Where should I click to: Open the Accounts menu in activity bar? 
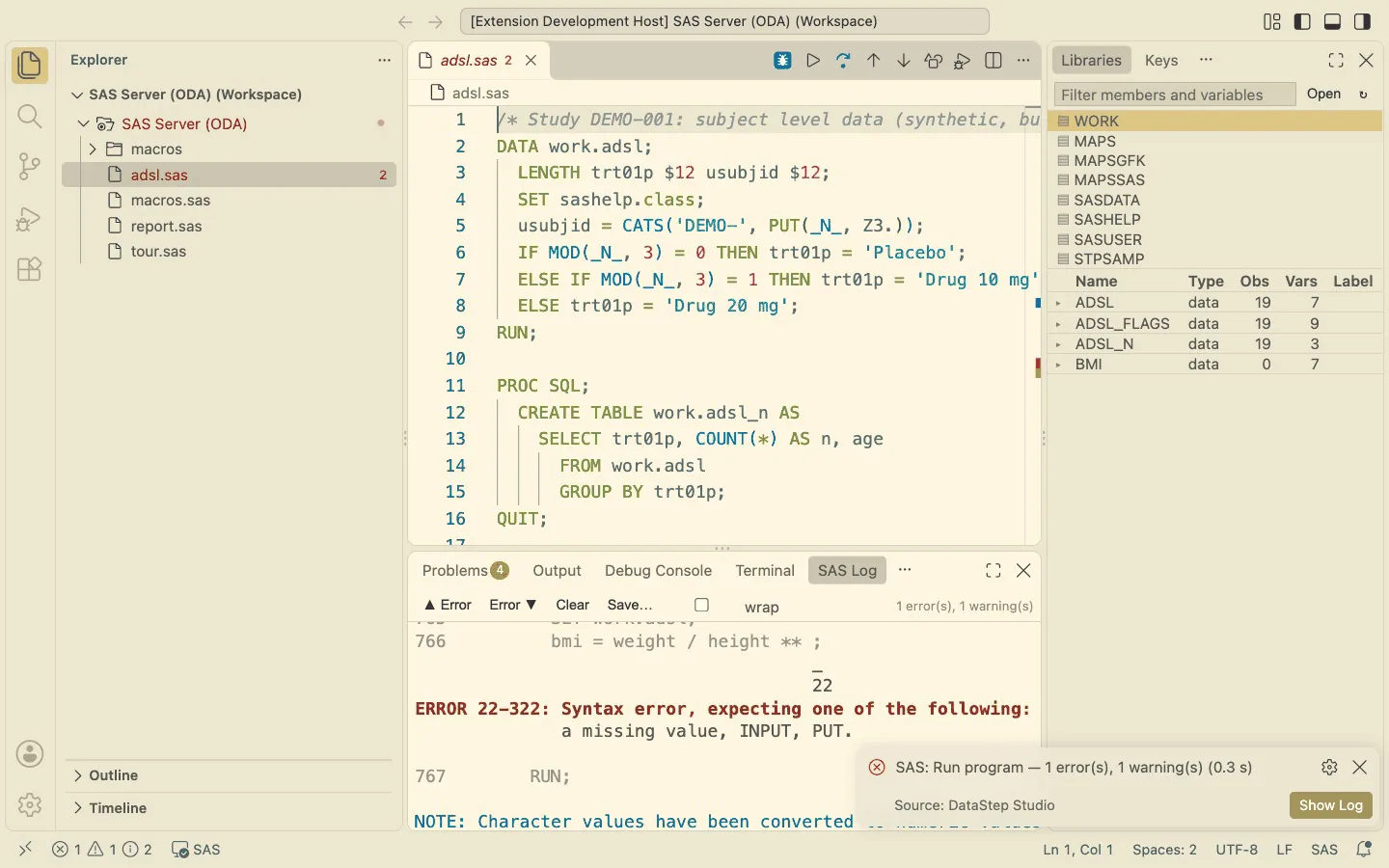[30, 753]
